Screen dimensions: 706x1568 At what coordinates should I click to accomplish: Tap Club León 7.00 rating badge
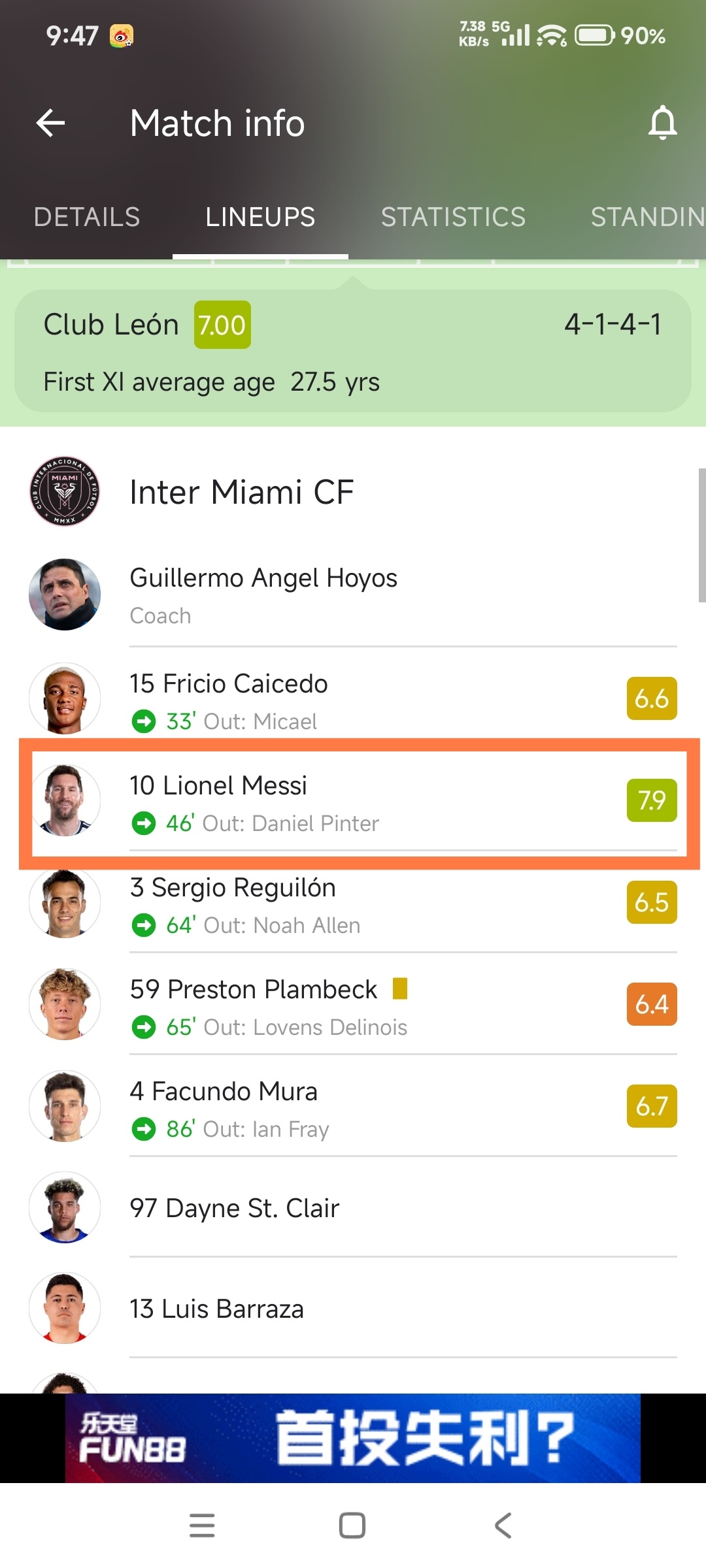(x=222, y=325)
